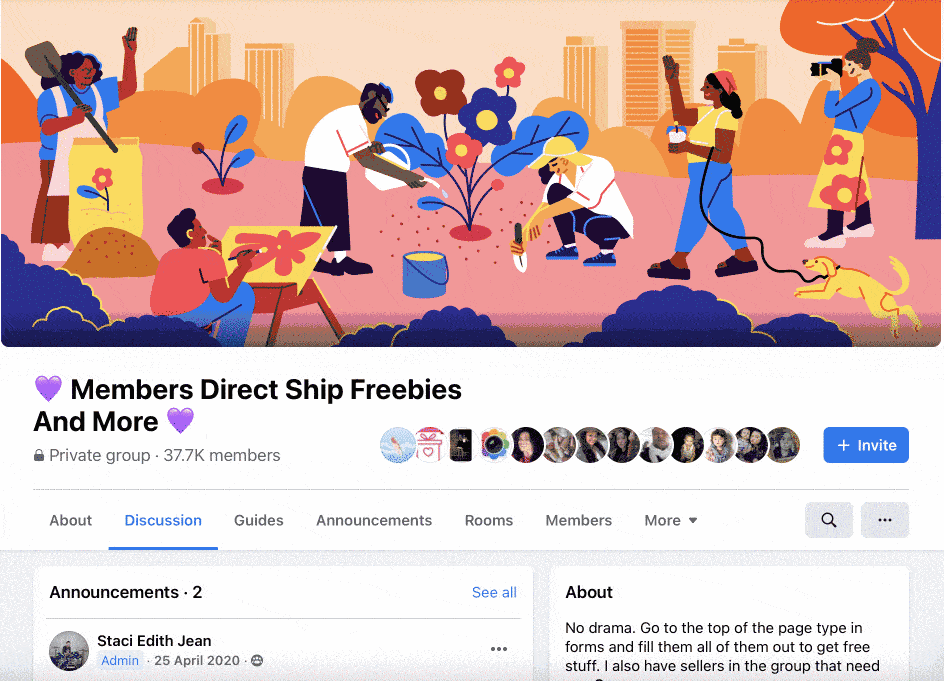
Task: Click the first member avatar with sky image
Action: click(397, 445)
